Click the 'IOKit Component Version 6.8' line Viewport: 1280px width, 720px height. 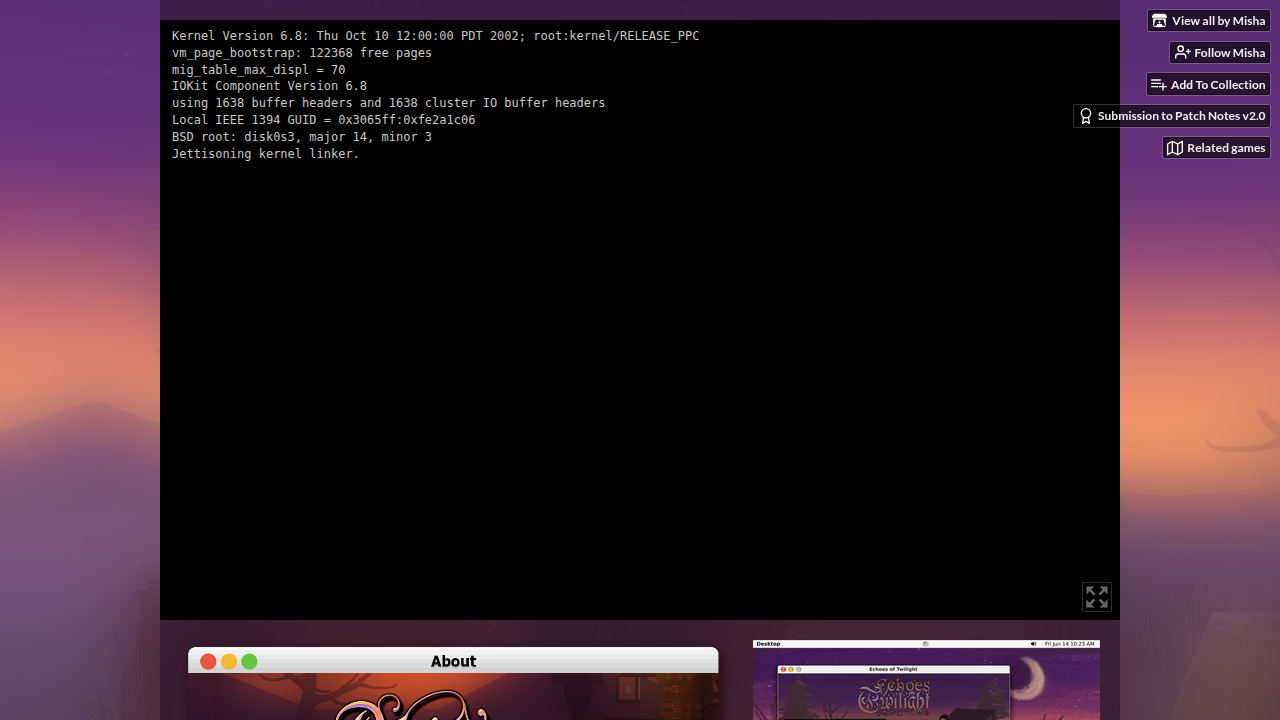269,86
